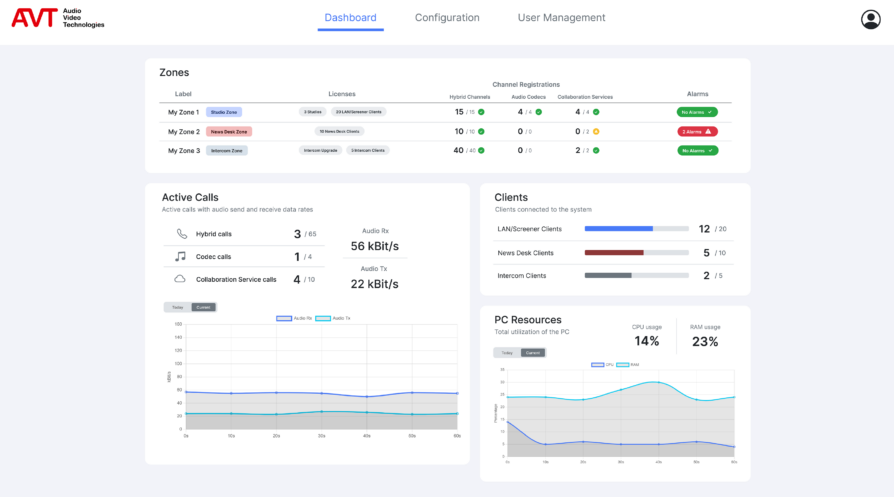894x497 pixels.
Task: Click the Clients panel heading
Action: pos(511,197)
